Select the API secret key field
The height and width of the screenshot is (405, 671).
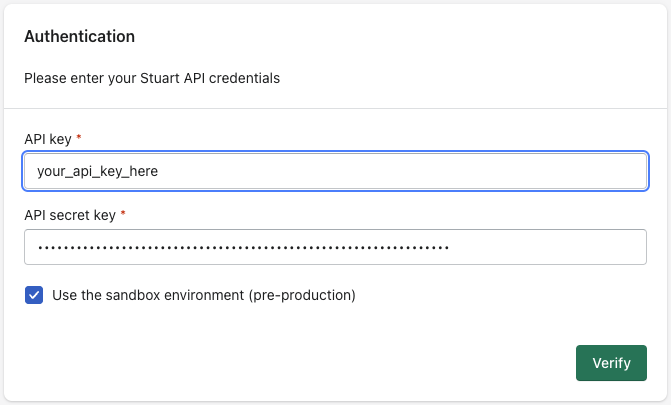tap(336, 247)
